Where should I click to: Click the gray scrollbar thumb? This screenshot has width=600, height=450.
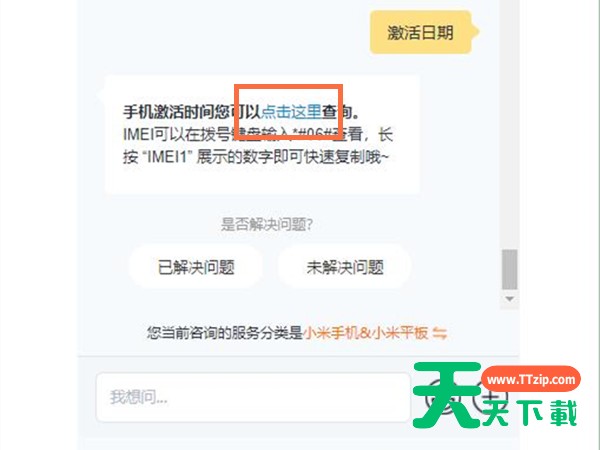509,270
